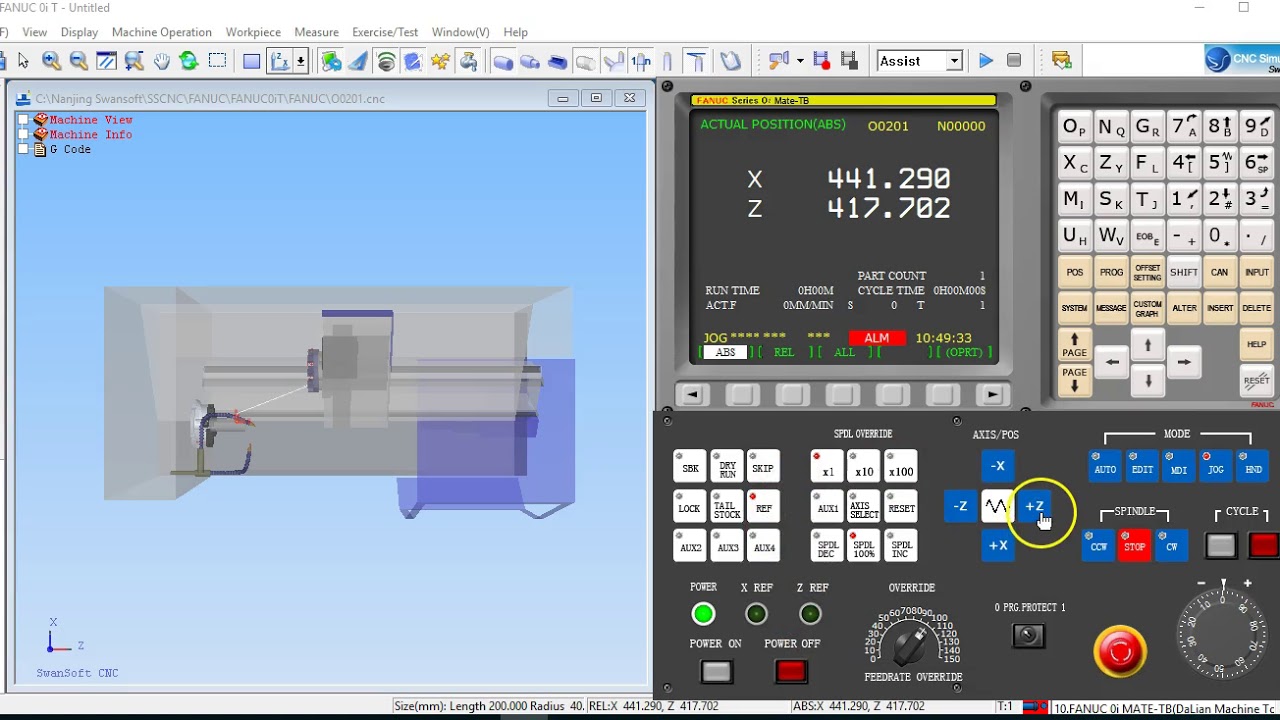Click the zoom out magnifier icon

[x=79, y=61]
